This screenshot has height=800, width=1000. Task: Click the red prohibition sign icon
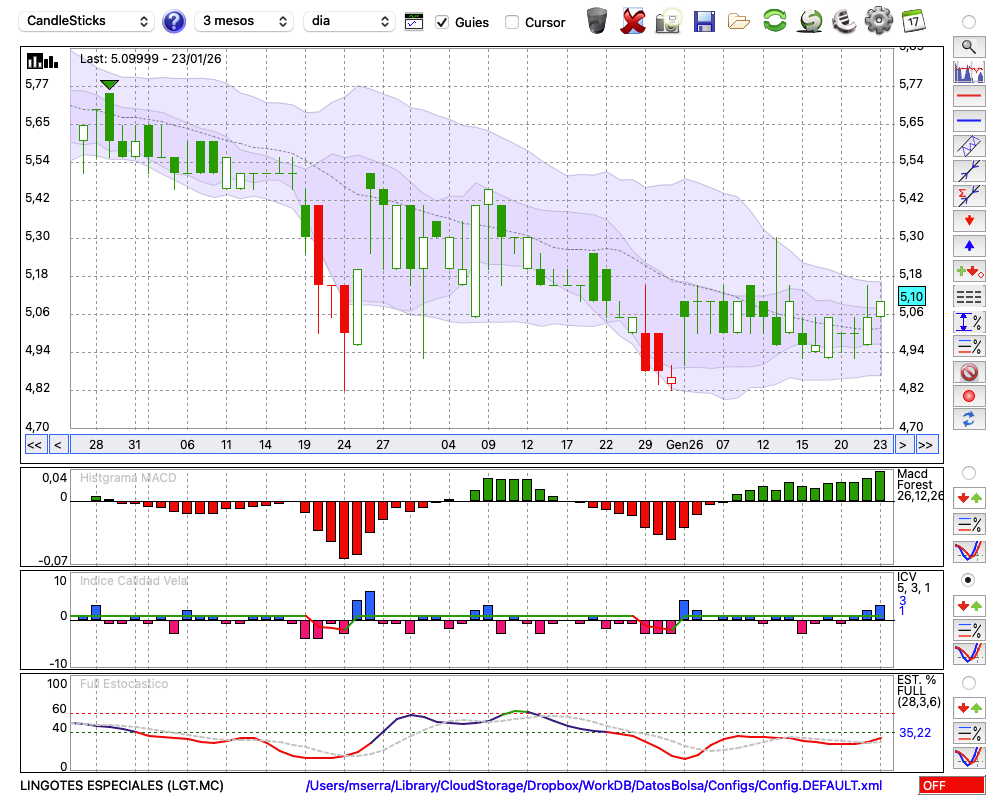click(x=969, y=371)
